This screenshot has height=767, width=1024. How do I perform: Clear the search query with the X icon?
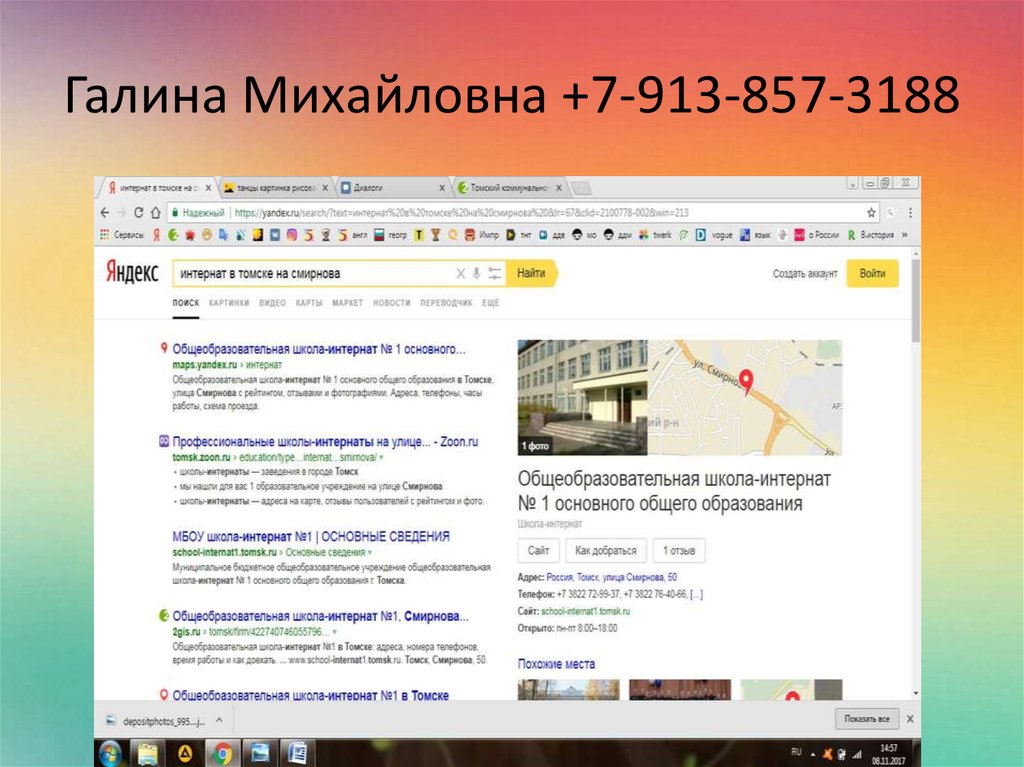pyautogui.click(x=461, y=273)
